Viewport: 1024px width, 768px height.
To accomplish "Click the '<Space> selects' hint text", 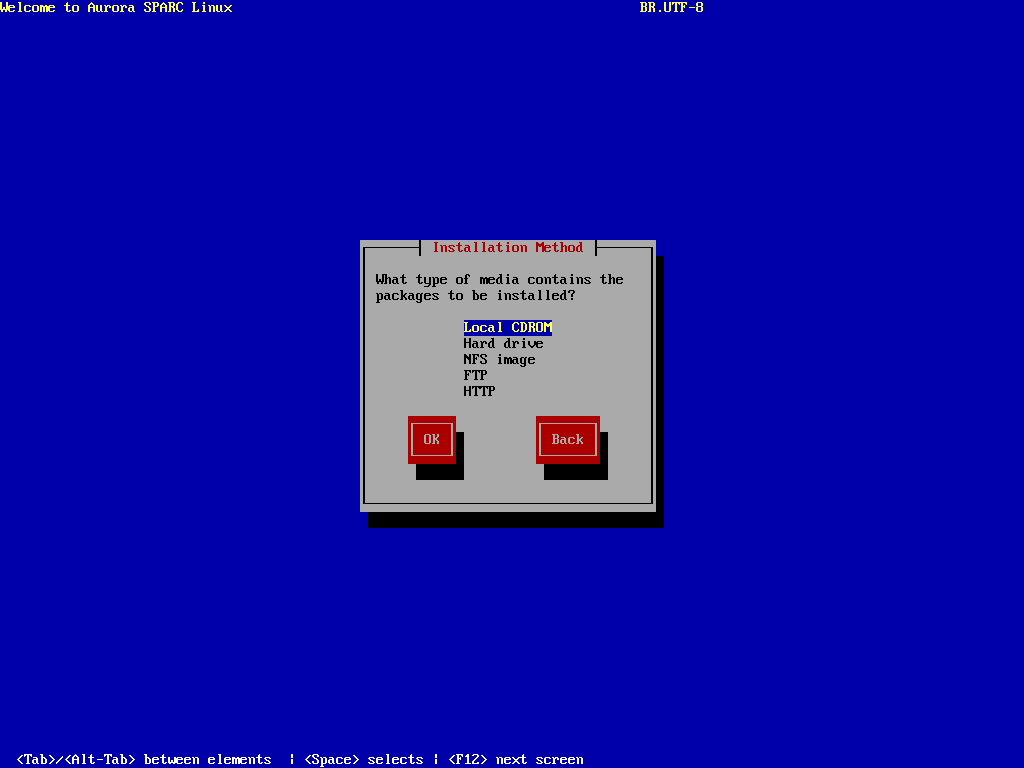I will 364,760.
